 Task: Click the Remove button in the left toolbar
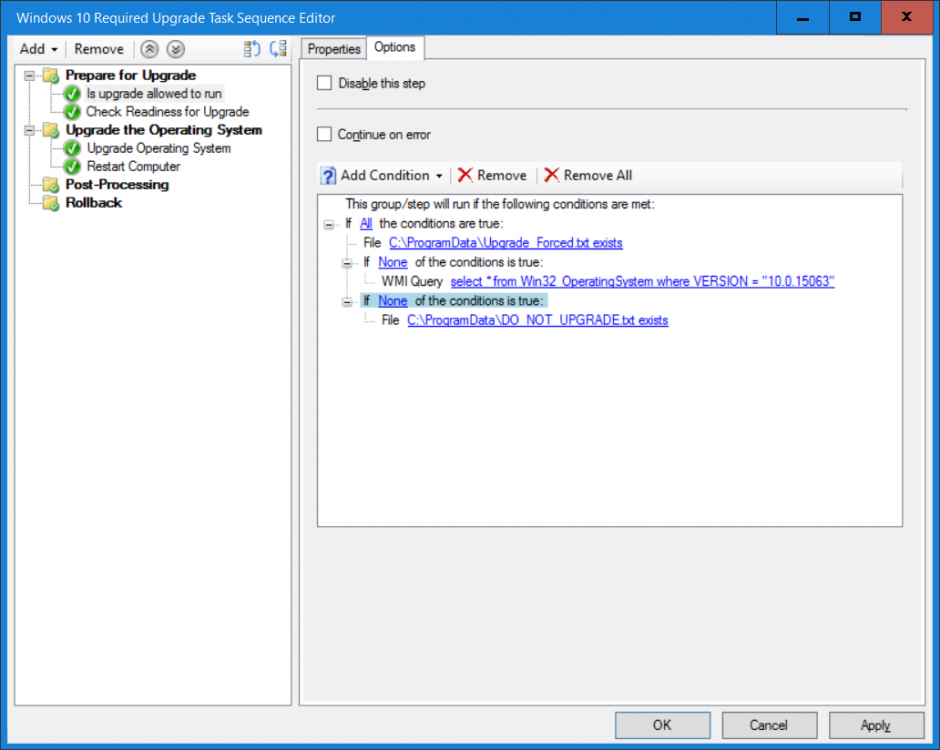point(99,49)
